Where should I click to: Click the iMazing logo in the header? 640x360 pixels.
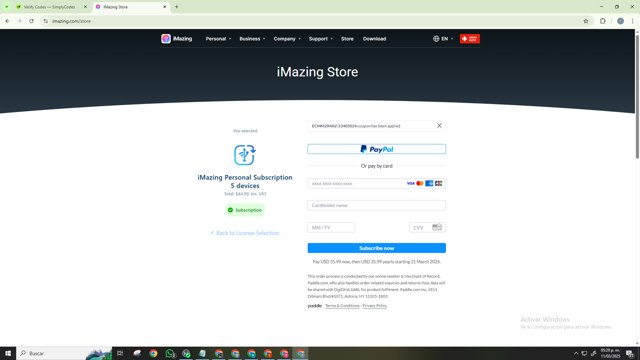[176, 39]
